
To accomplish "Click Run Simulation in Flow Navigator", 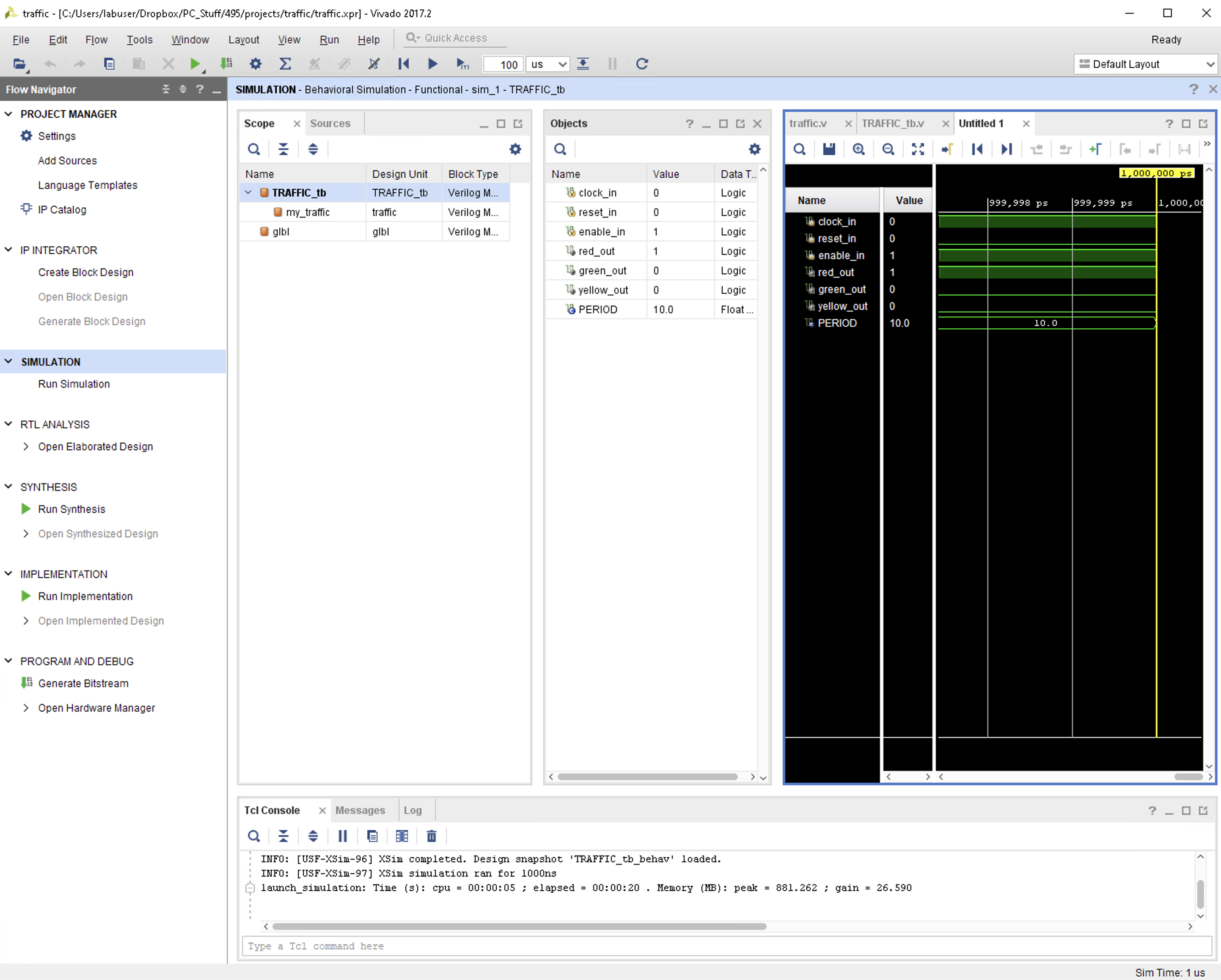I will coord(74,384).
